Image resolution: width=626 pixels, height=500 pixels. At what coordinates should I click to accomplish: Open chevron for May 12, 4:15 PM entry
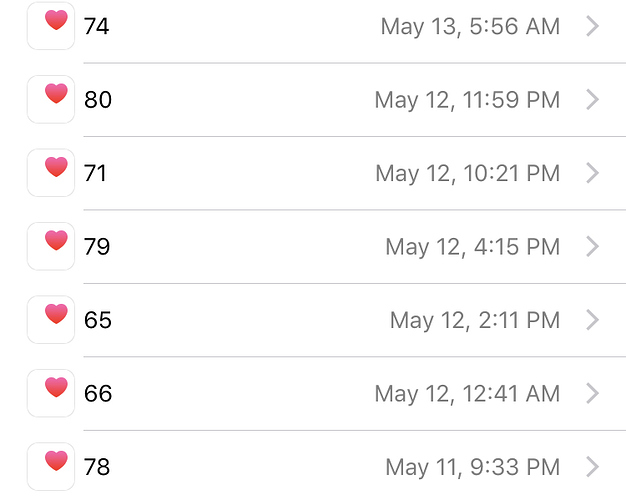[592, 246]
